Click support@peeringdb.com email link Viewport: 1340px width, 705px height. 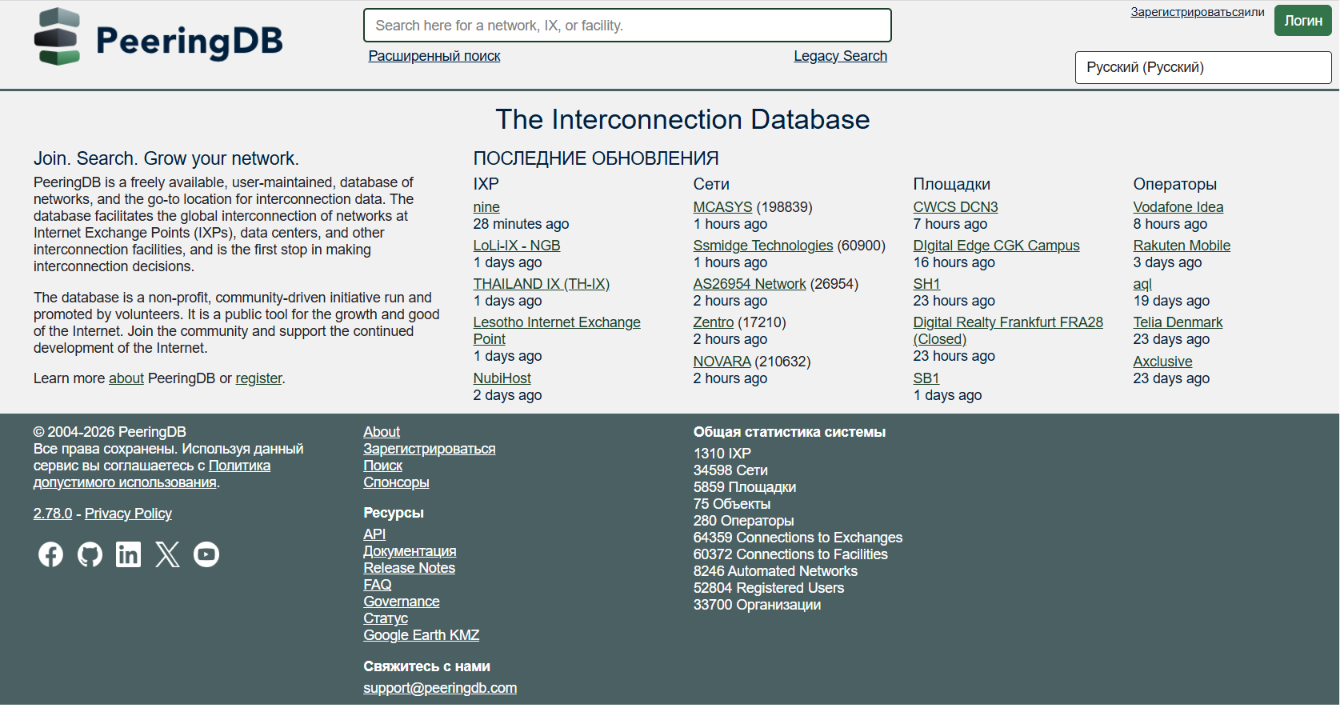pos(440,688)
